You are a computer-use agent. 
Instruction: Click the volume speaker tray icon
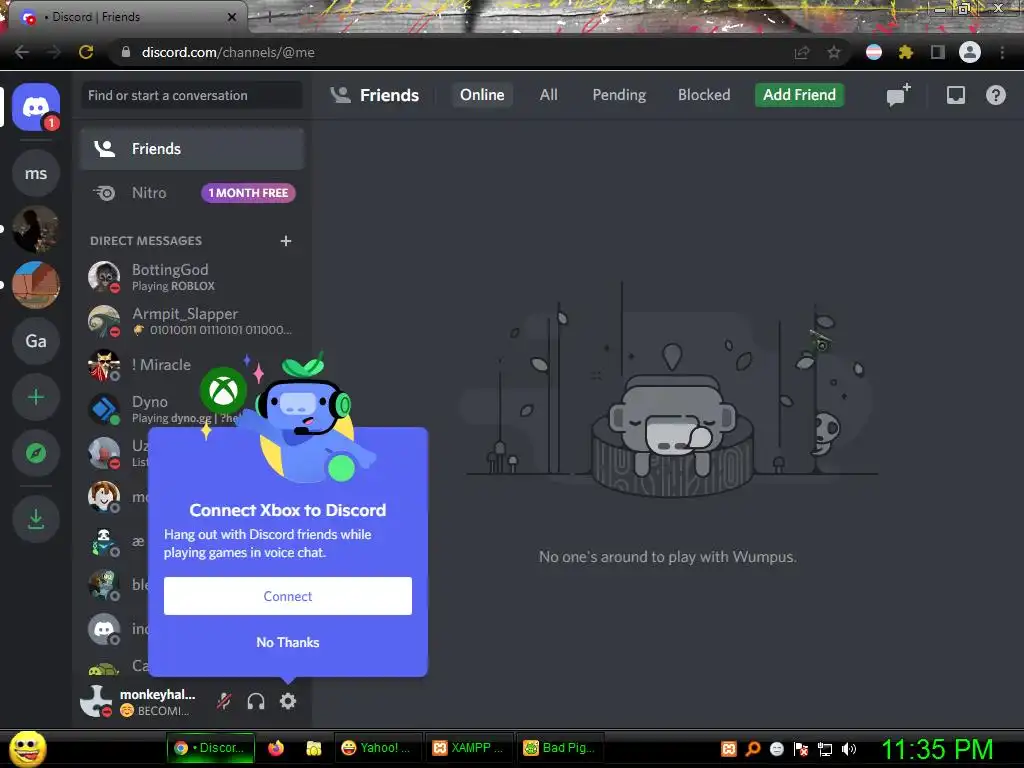(x=848, y=749)
